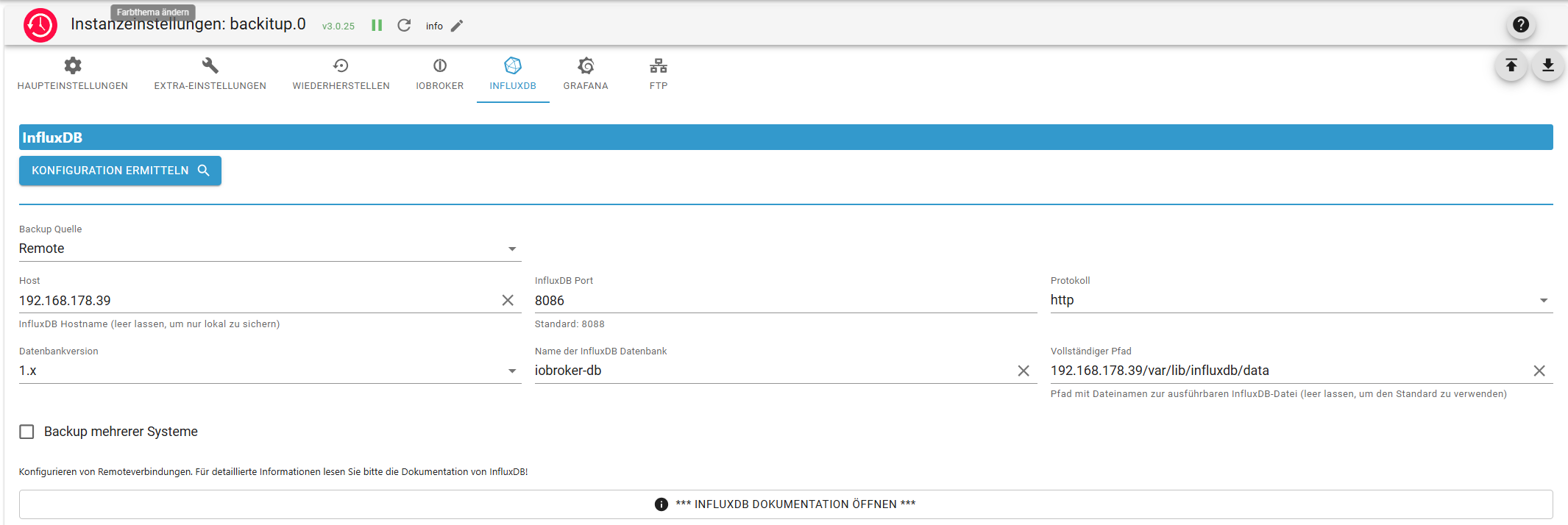The height and width of the screenshot is (525, 1568).
Task: Click the info icon beside InfluxDB Dokumentation
Action: pyautogui.click(x=661, y=504)
